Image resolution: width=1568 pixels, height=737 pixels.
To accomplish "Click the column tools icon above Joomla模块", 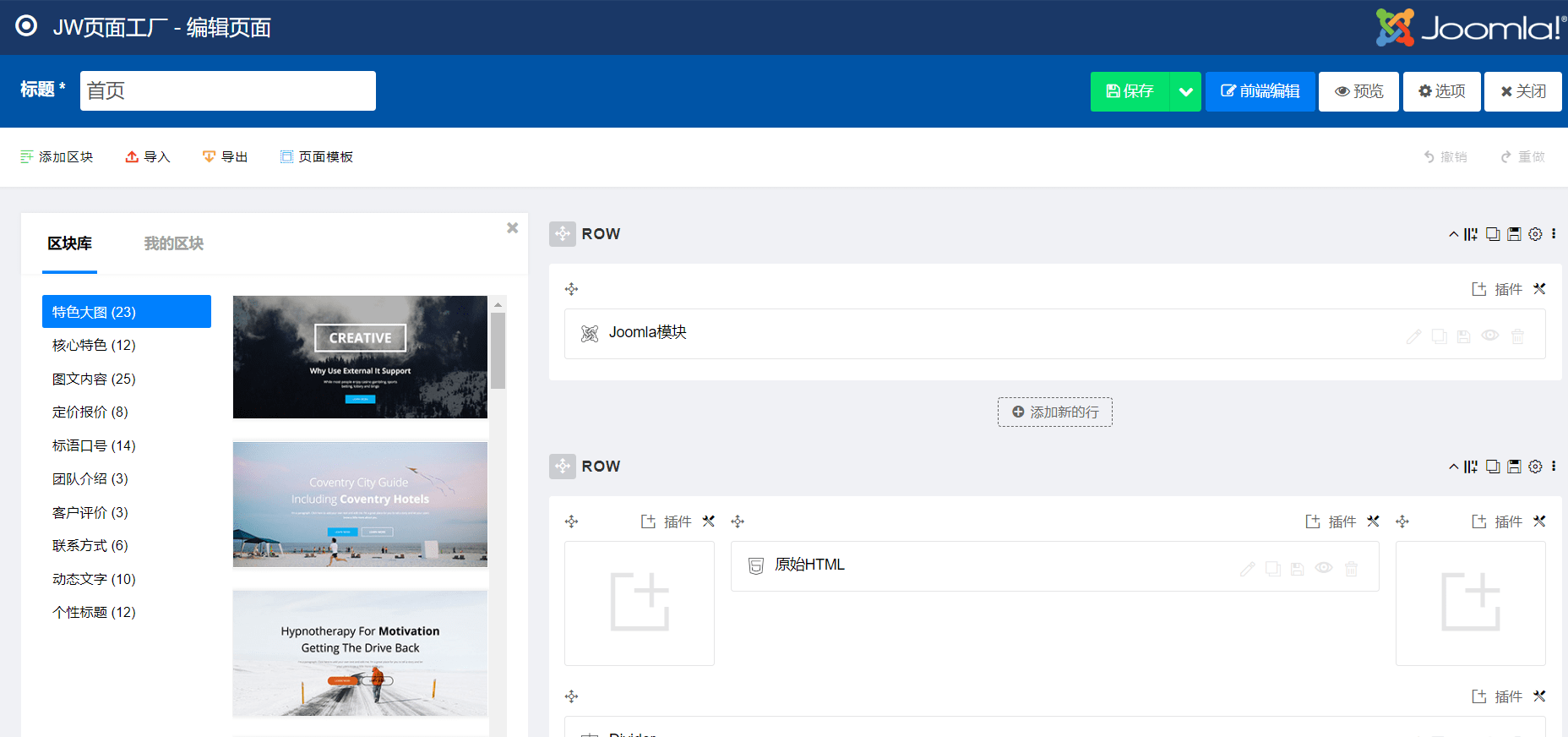I will pos(1539,289).
